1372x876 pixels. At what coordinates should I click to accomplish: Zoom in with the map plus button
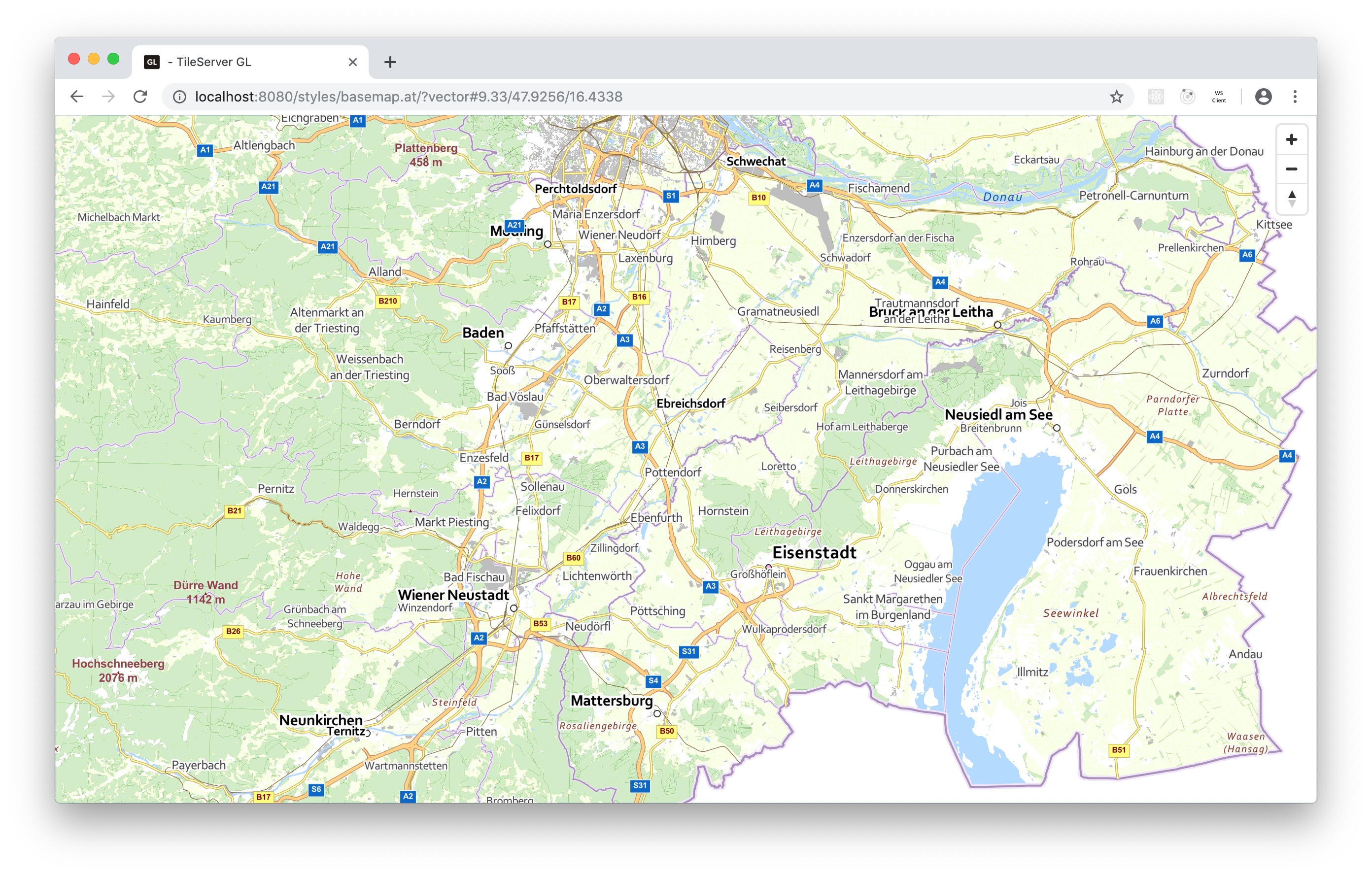pos(1291,140)
